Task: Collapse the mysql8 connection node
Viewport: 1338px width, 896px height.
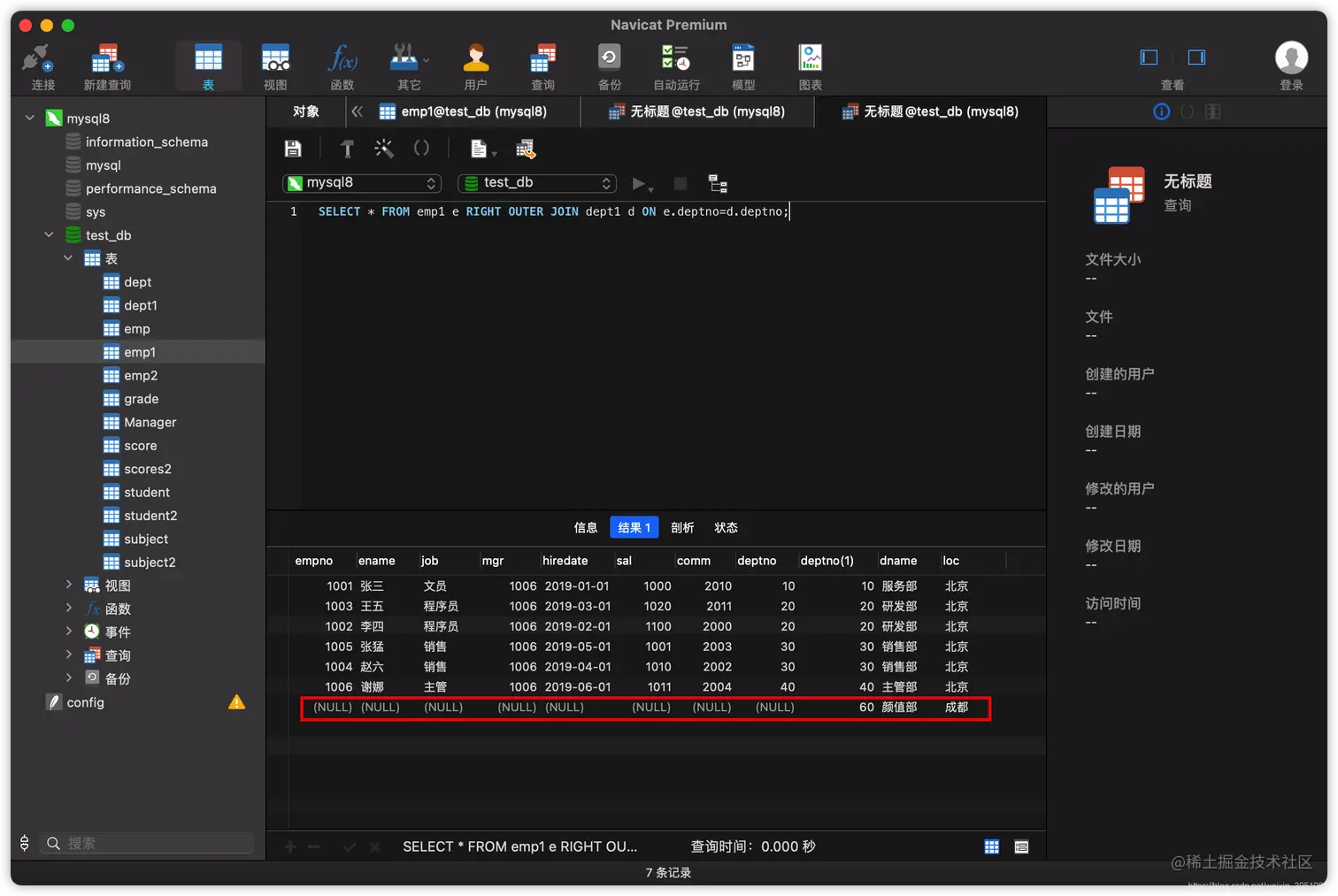Action: point(30,118)
